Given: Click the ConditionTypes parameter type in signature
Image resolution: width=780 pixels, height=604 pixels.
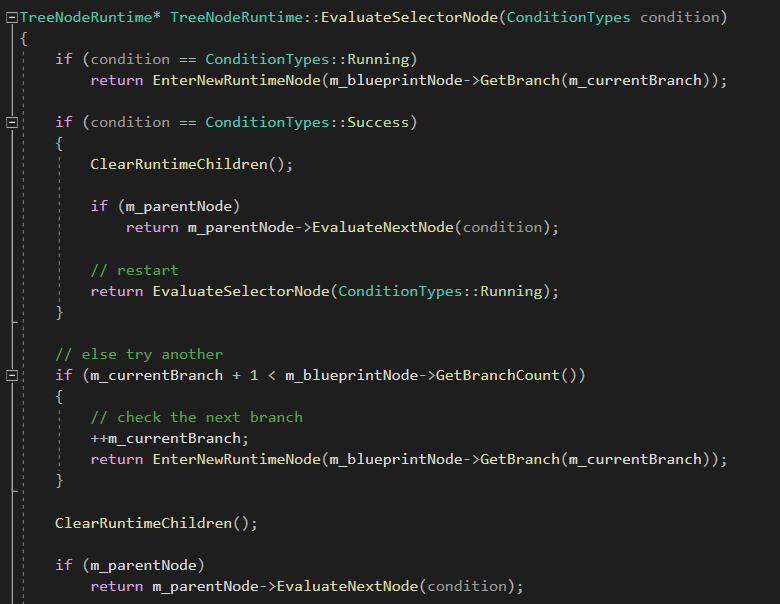Looking at the screenshot, I should [x=568, y=17].
